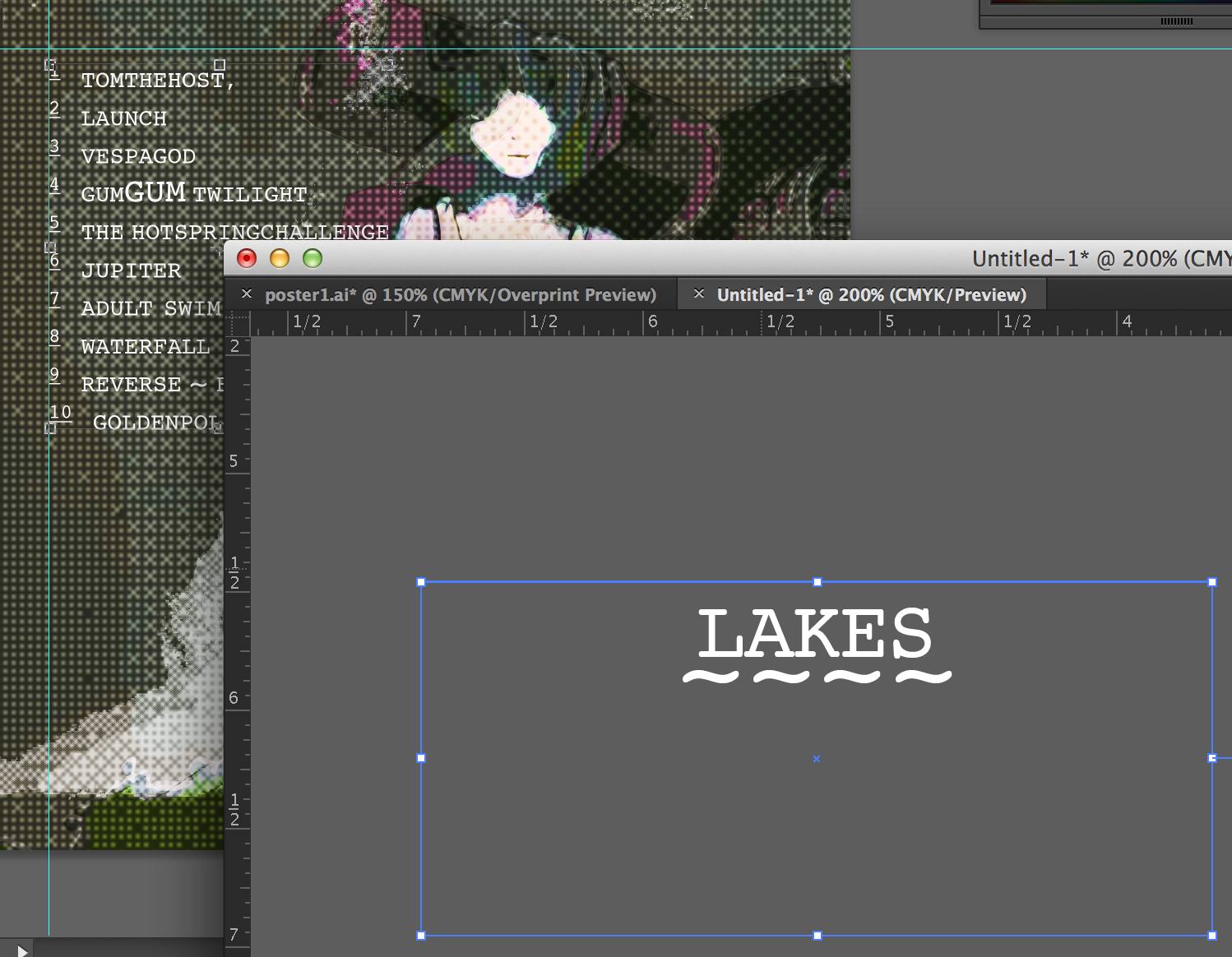Click the bottom-center bounding box handle

click(817, 935)
